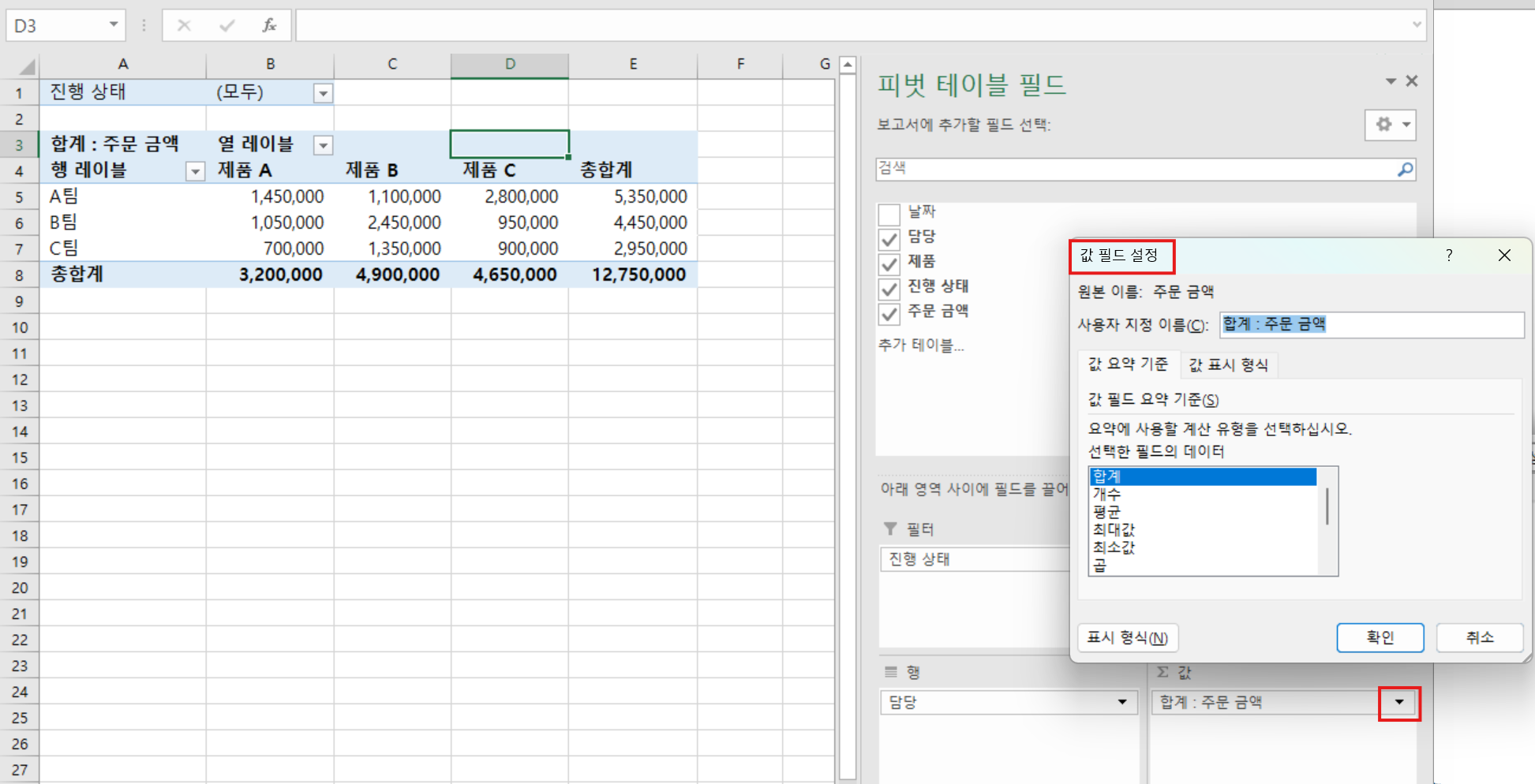Click the worksheet scroll up arrow
The image size is (1535, 784).
click(848, 65)
